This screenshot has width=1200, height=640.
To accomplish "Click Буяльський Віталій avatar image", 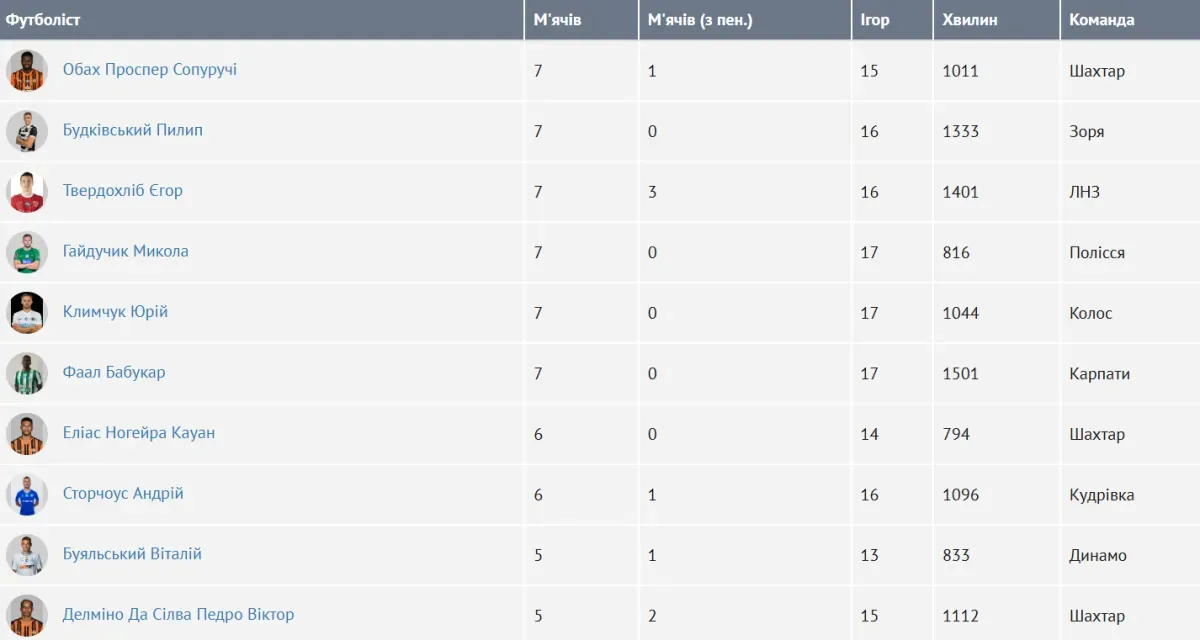I will [27, 555].
